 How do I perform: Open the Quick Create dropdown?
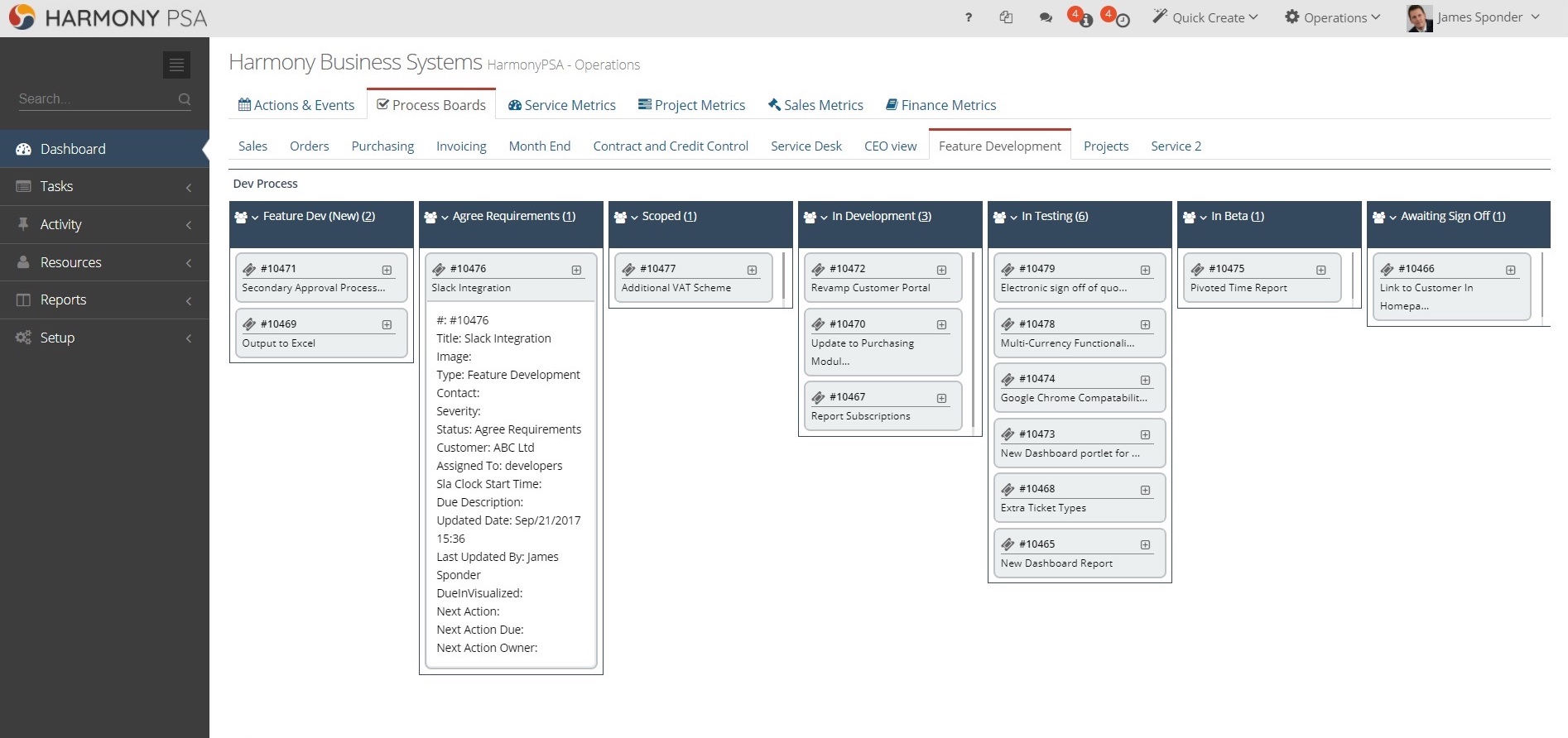pos(1205,17)
